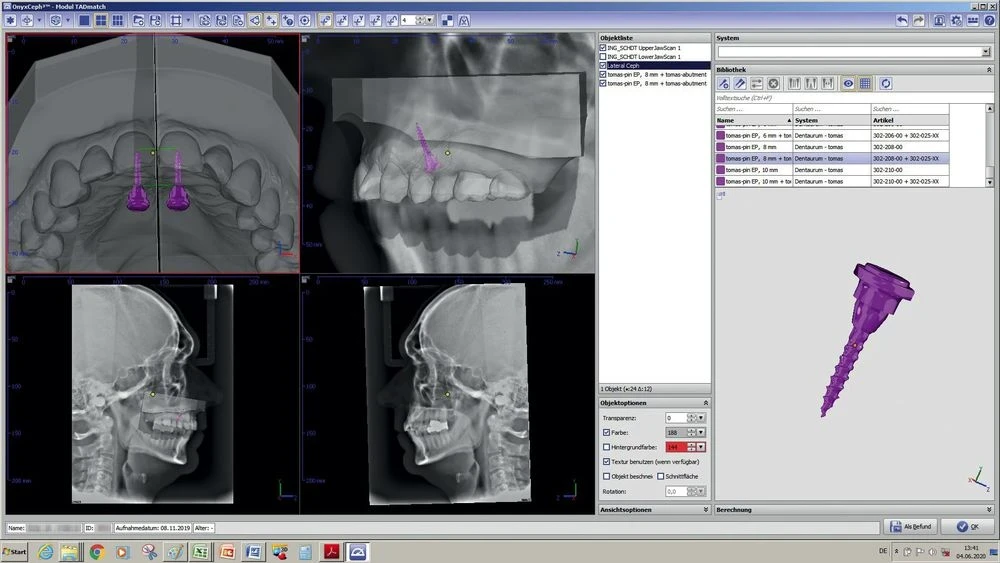Expand the Ansichtsoptionen panel

[706, 510]
